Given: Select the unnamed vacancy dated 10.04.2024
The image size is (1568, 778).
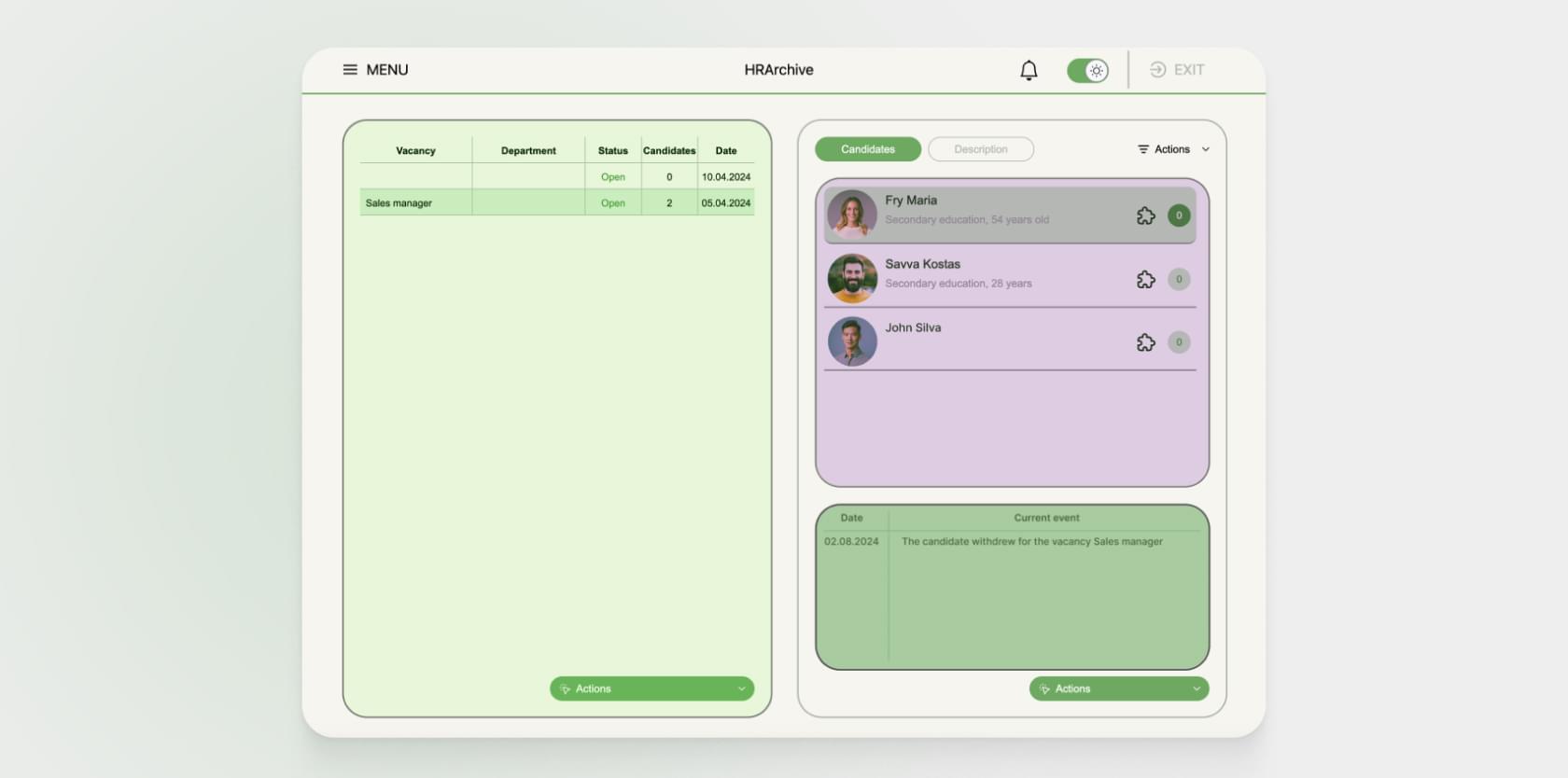Looking at the screenshot, I should pos(556,177).
